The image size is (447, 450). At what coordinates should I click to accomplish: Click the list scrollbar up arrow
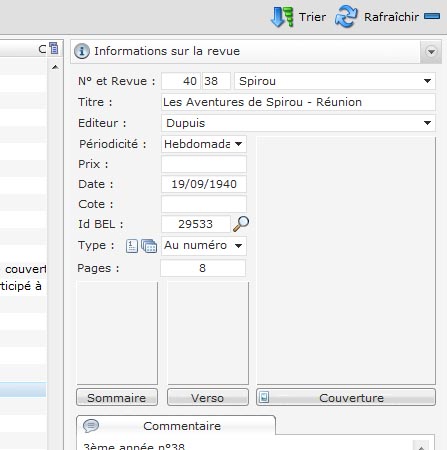(55, 67)
